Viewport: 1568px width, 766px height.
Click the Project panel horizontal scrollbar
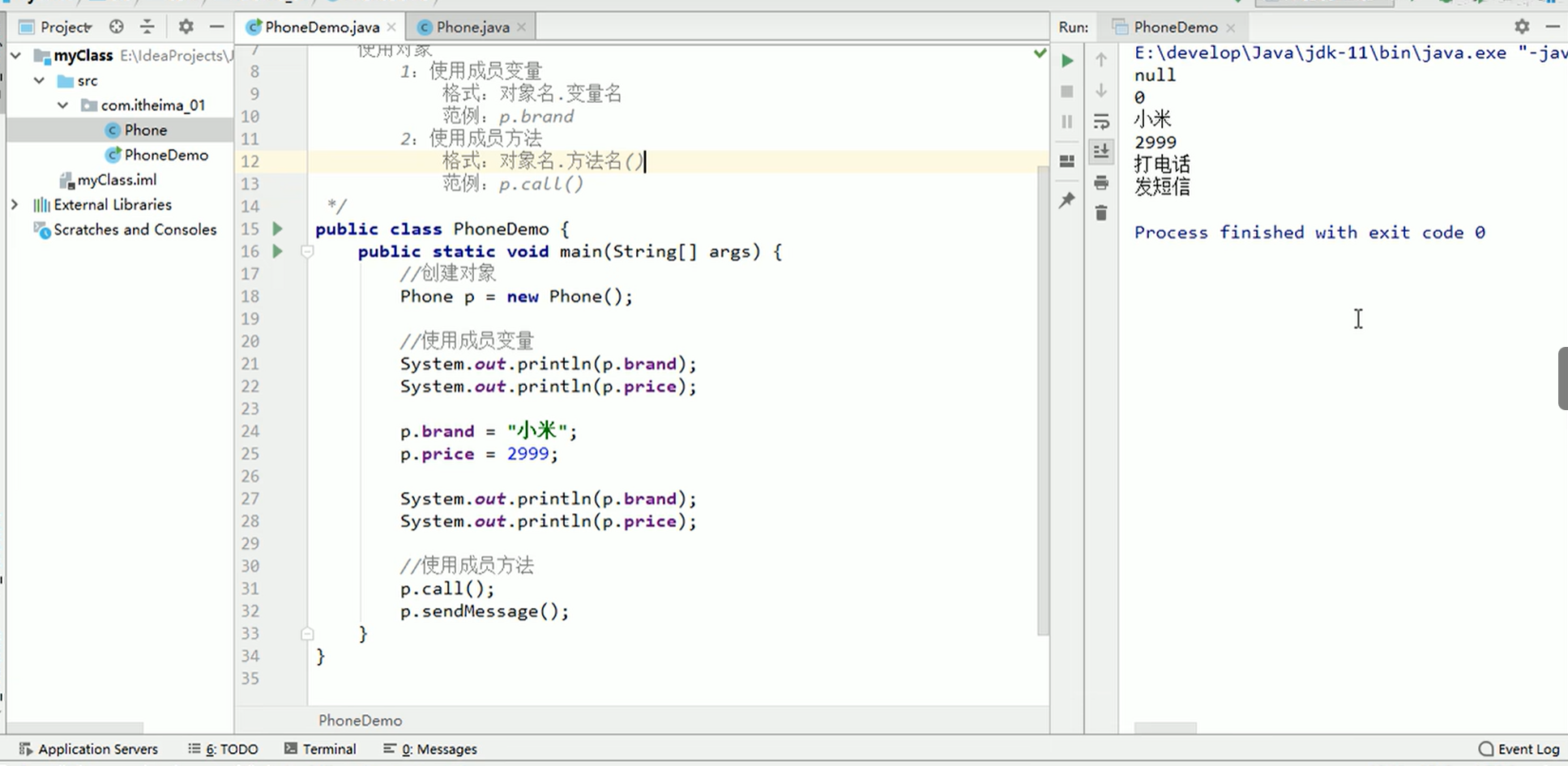click(76, 728)
